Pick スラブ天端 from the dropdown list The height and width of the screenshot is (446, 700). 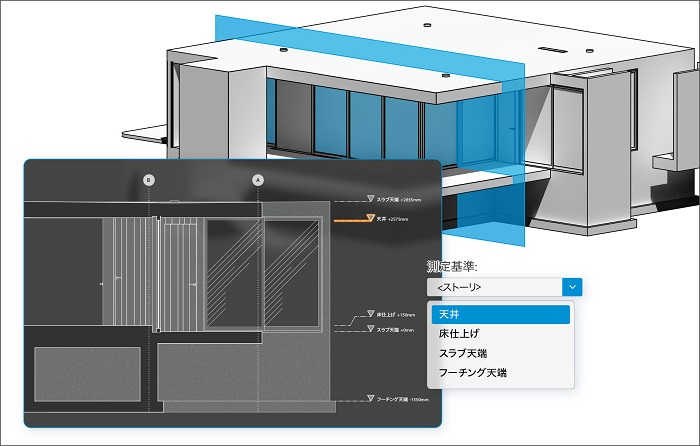pos(500,353)
